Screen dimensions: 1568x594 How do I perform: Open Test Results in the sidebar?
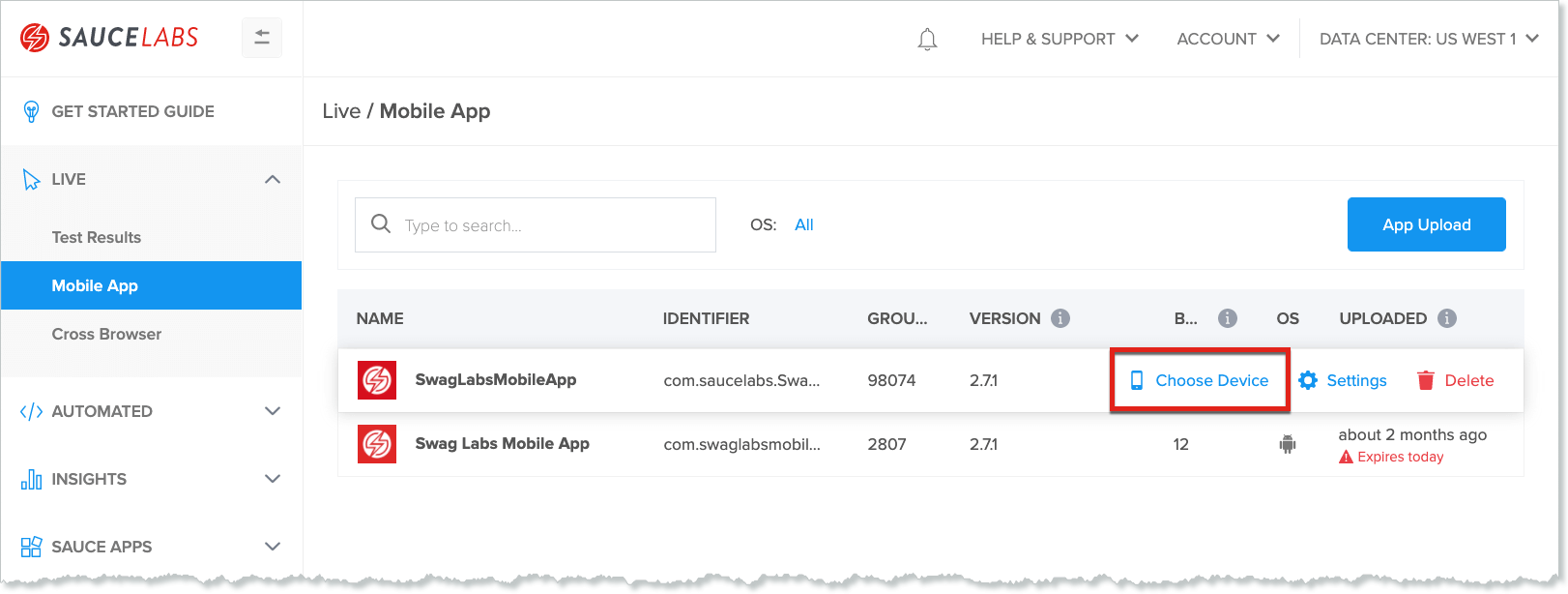point(97,237)
